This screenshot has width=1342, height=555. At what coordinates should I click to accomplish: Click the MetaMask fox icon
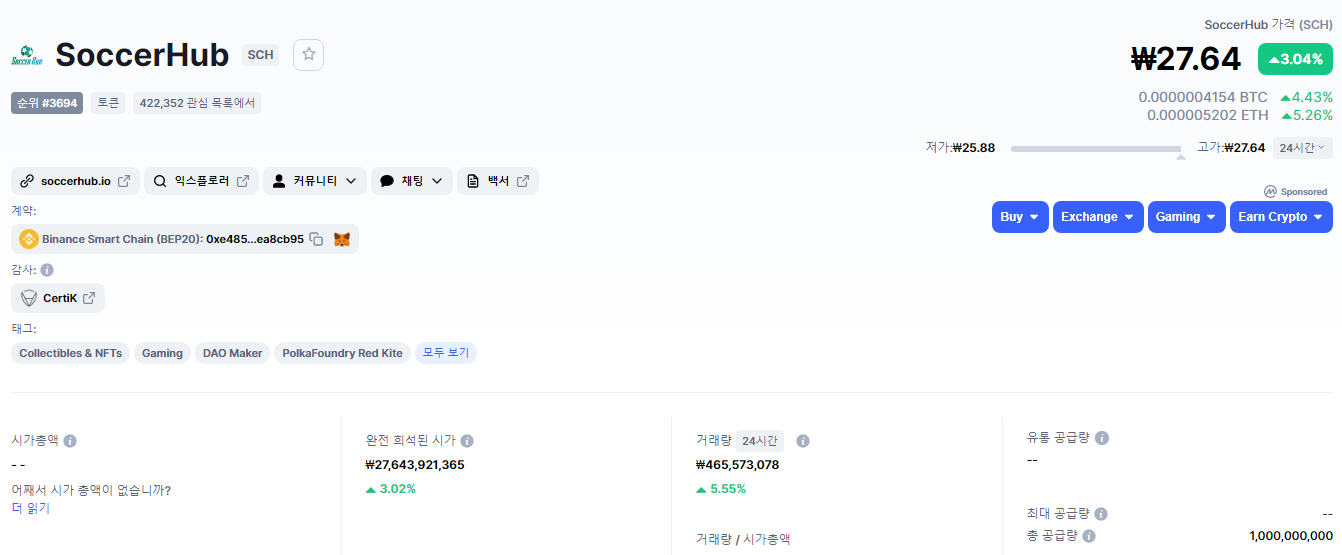(x=342, y=240)
